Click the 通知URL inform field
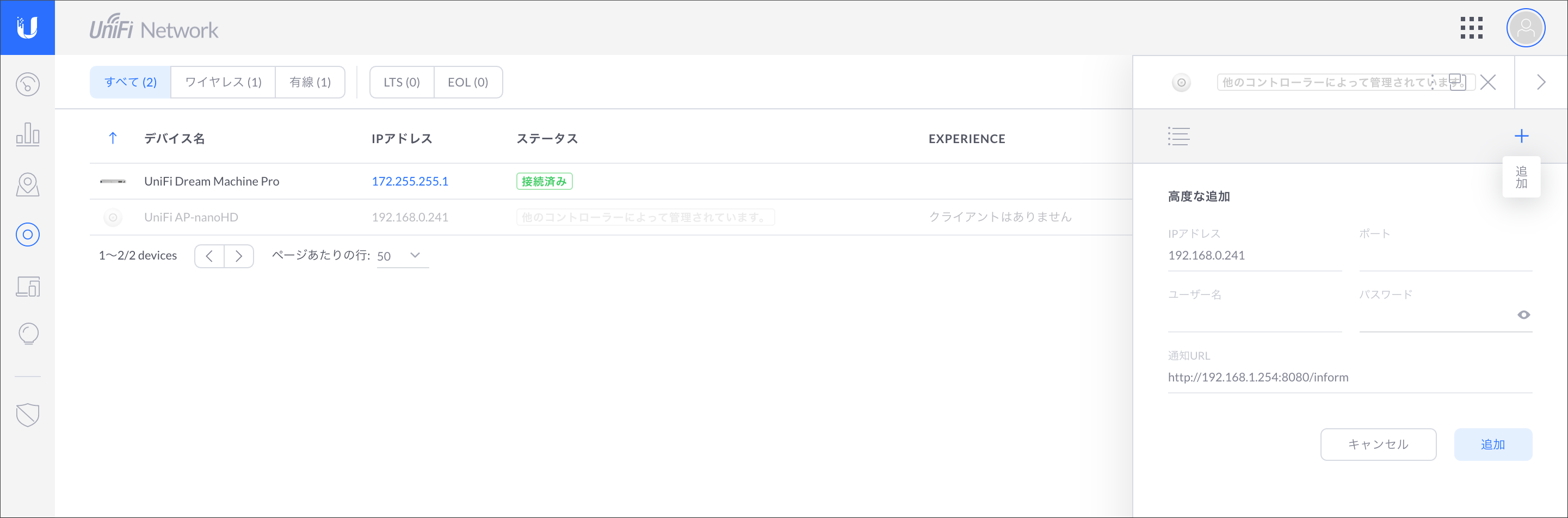The width and height of the screenshot is (1568, 518). point(1349,378)
